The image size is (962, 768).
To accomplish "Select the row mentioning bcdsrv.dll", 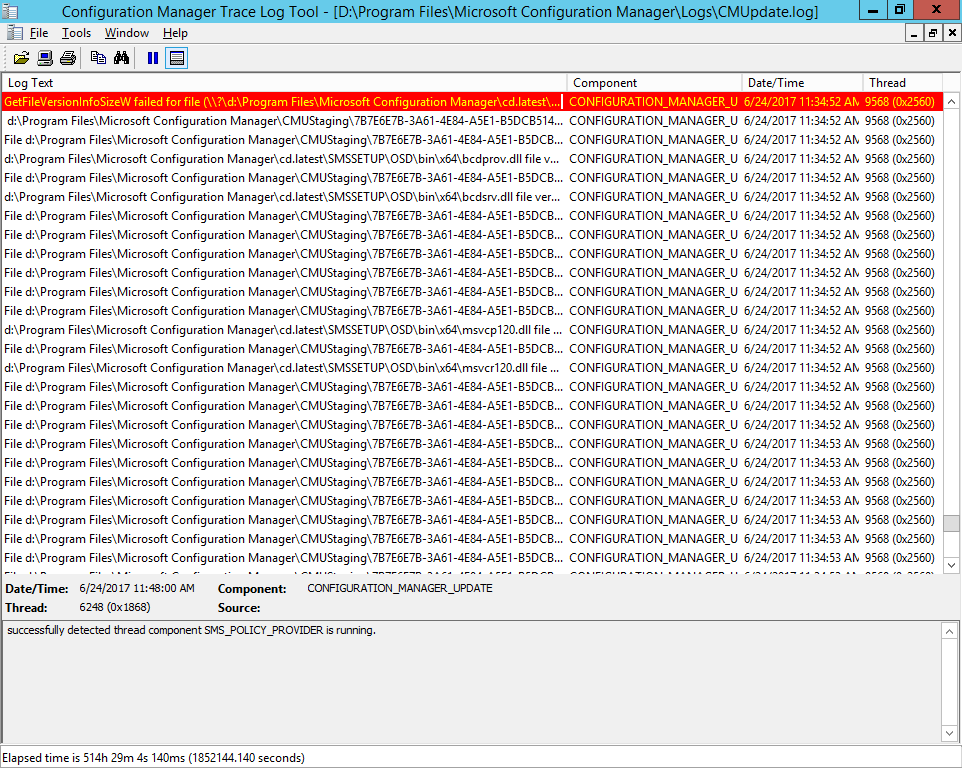I will (x=472, y=197).
